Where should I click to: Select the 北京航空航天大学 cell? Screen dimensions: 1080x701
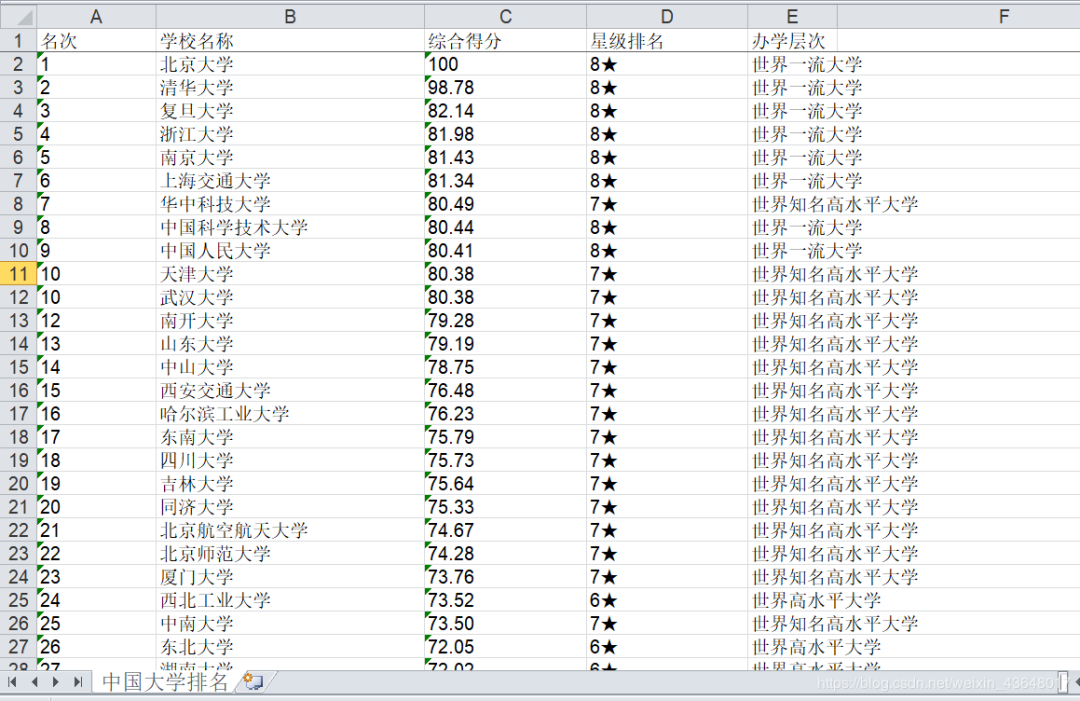[x=290, y=530]
